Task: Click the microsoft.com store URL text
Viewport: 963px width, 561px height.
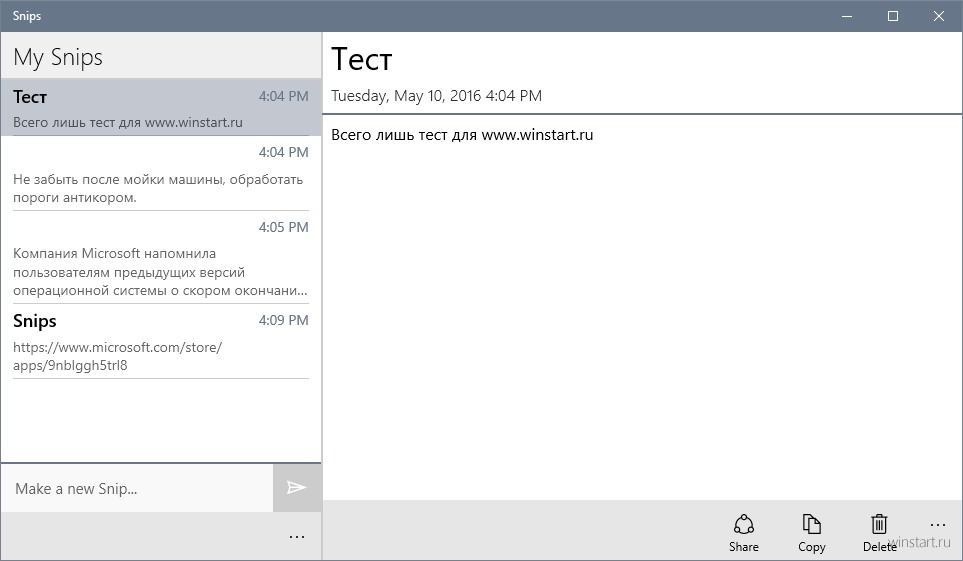Action: (x=117, y=356)
